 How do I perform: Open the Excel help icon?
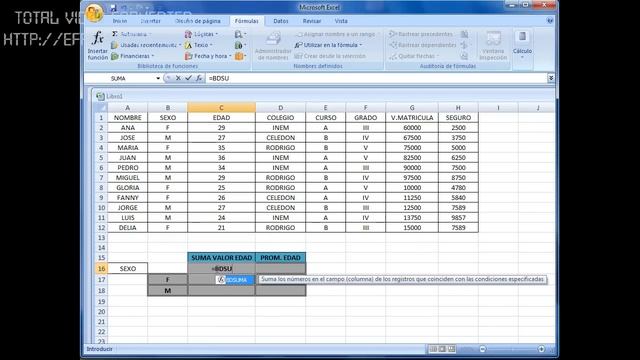pyautogui.click(x=550, y=21)
